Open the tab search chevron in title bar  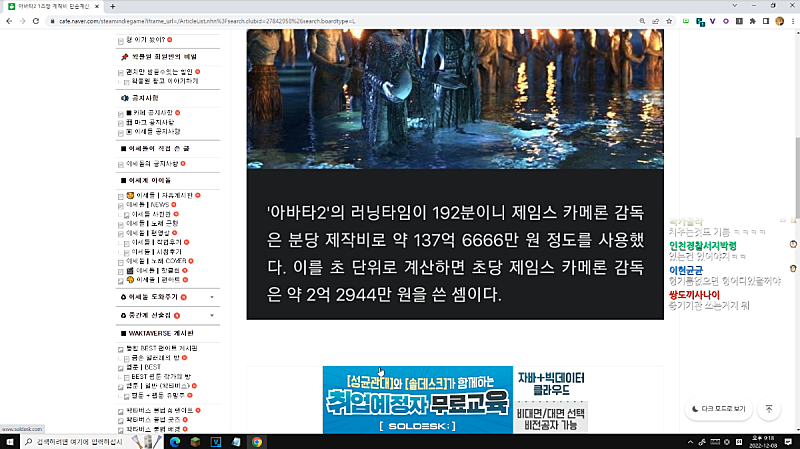tap(734, 6)
